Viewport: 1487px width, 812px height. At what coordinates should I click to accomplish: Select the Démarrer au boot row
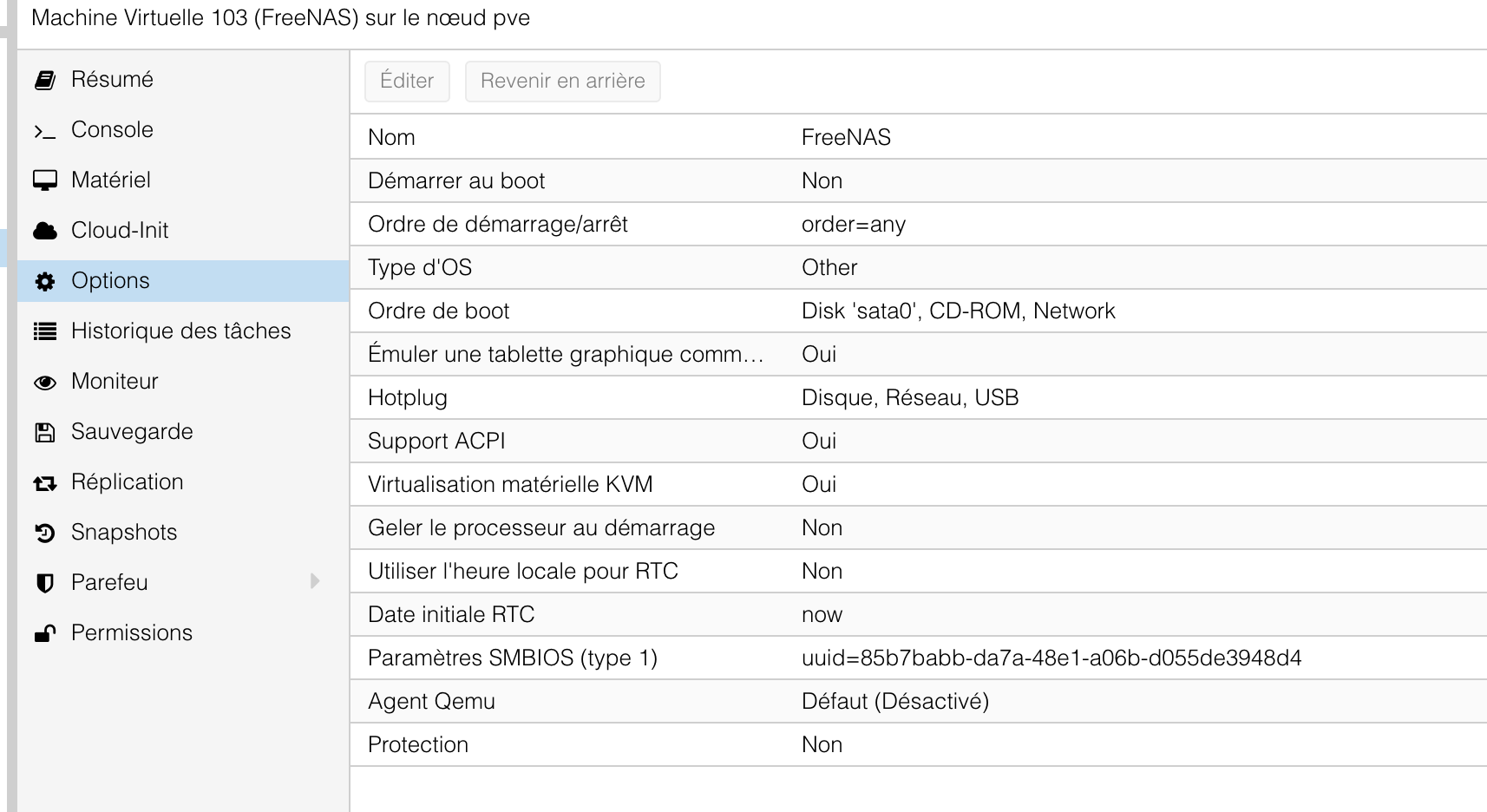[x=919, y=180]
